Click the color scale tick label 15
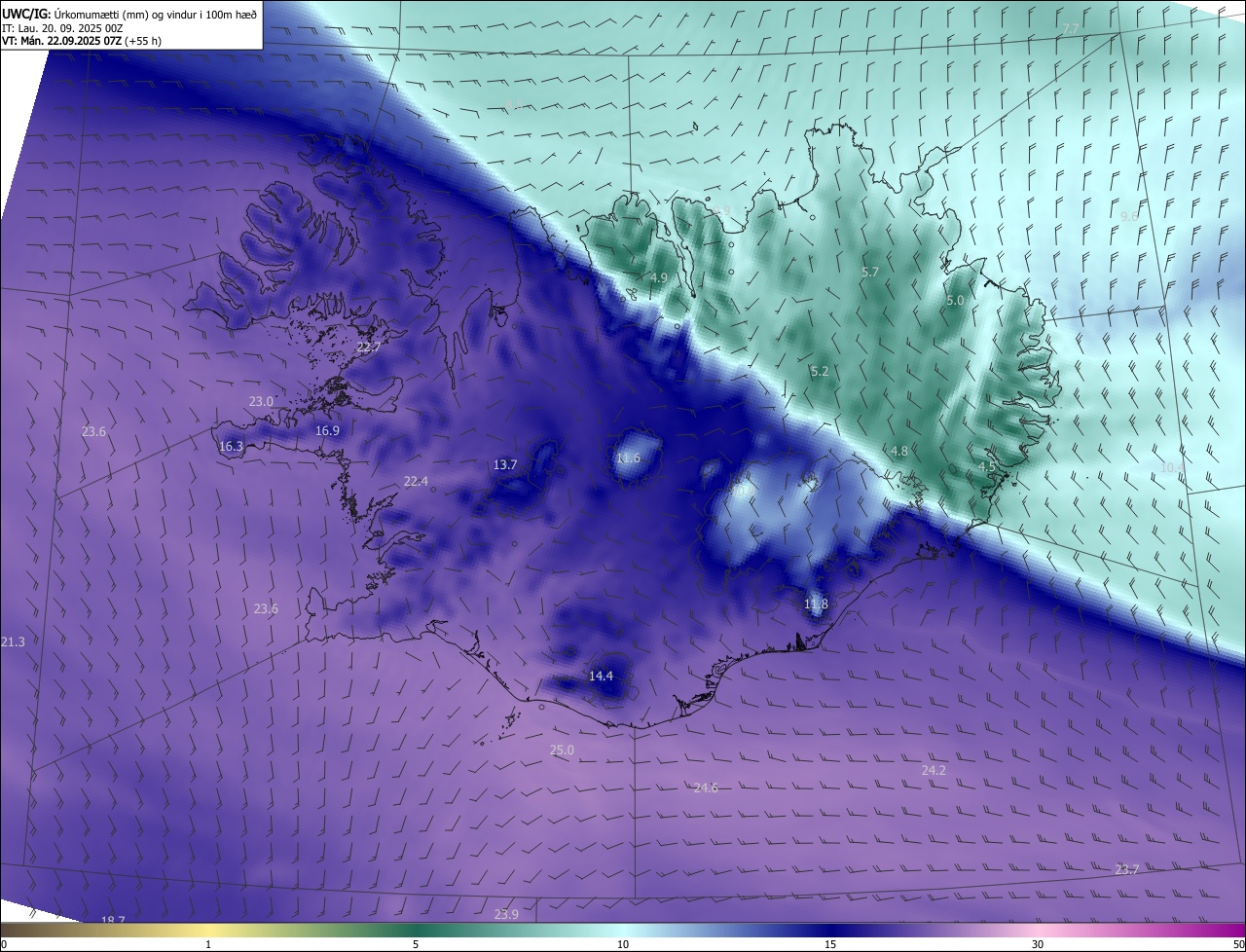 [x=830, y=944]
